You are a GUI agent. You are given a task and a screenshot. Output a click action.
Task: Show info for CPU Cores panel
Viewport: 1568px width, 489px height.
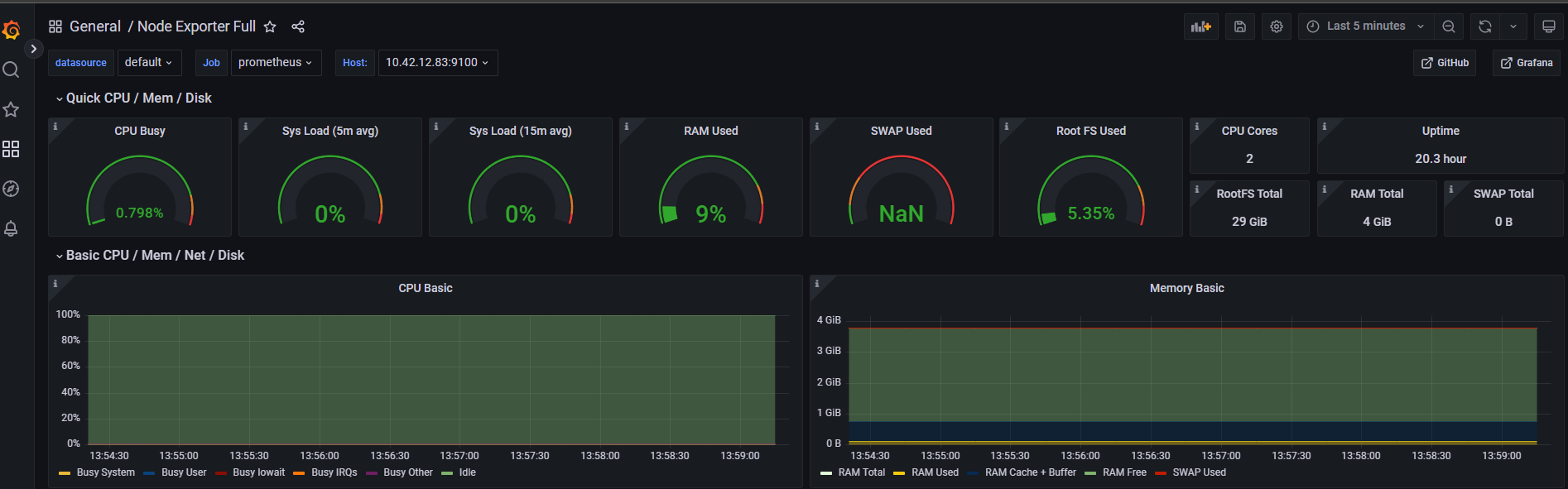coord(1197,127)
